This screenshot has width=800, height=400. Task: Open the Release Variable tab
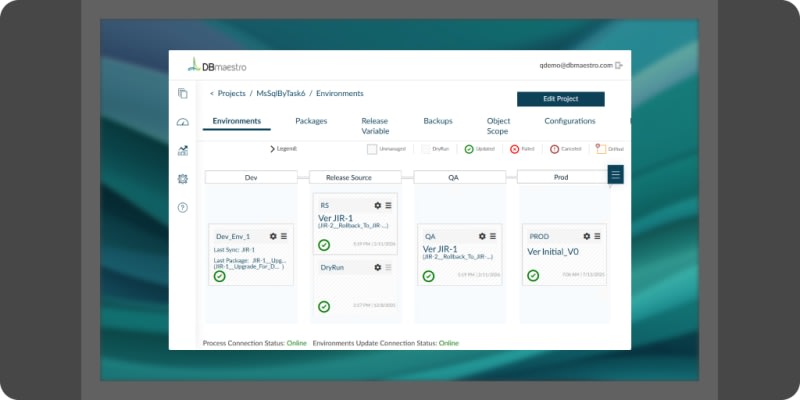[375, 126]
